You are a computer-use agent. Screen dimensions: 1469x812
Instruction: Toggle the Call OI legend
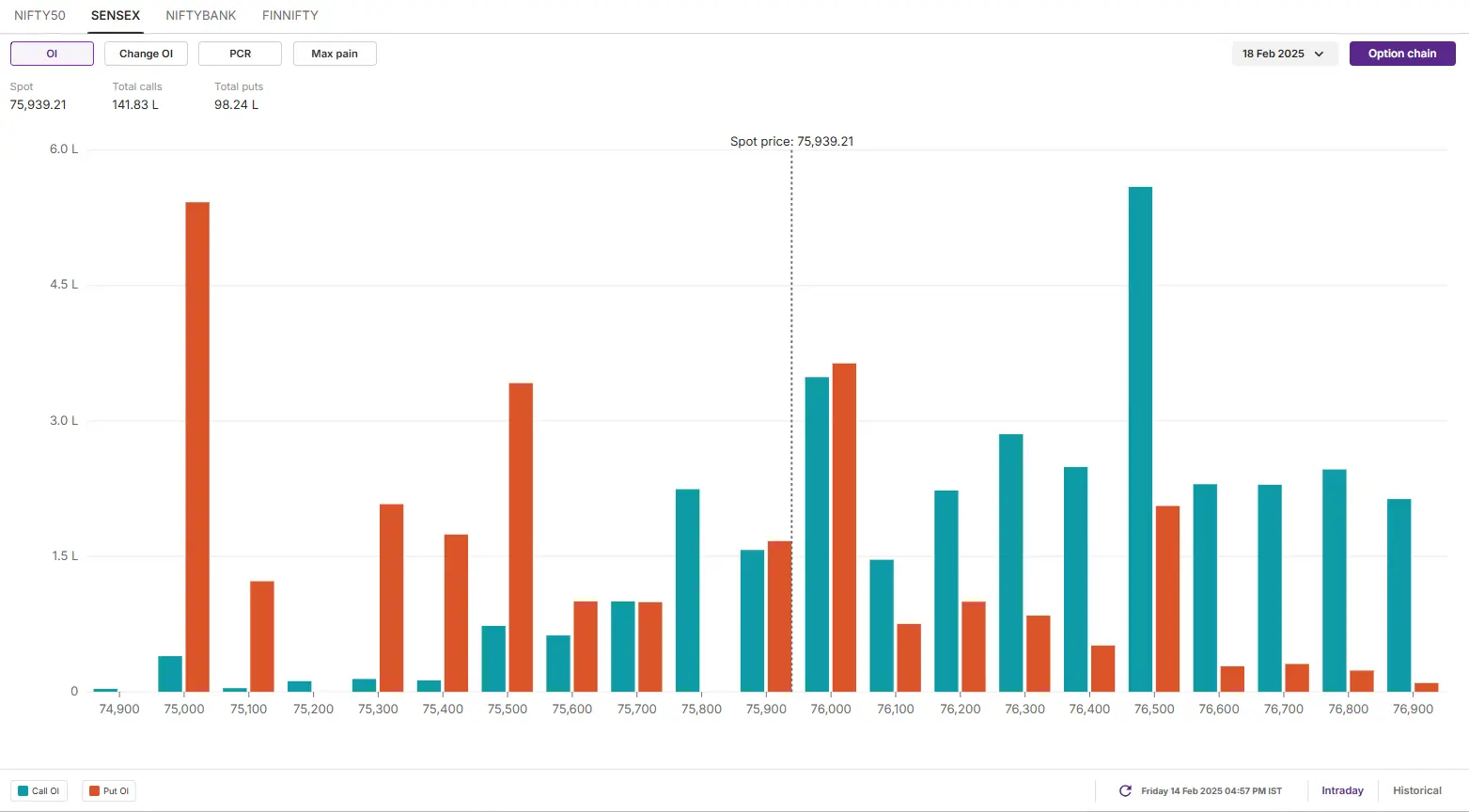pos(39,791)
